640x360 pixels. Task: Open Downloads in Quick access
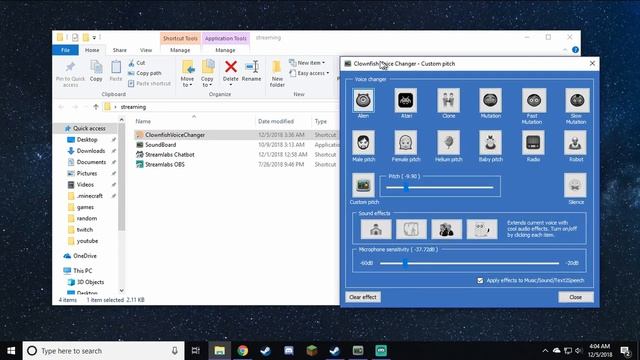(91, 151)
